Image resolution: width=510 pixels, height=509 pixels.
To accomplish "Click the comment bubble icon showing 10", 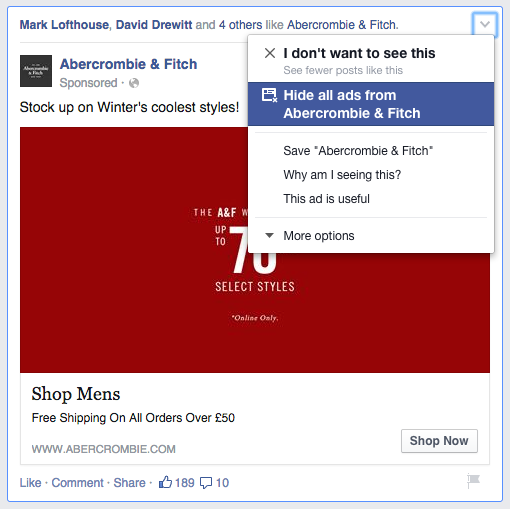I will point(206,483).
